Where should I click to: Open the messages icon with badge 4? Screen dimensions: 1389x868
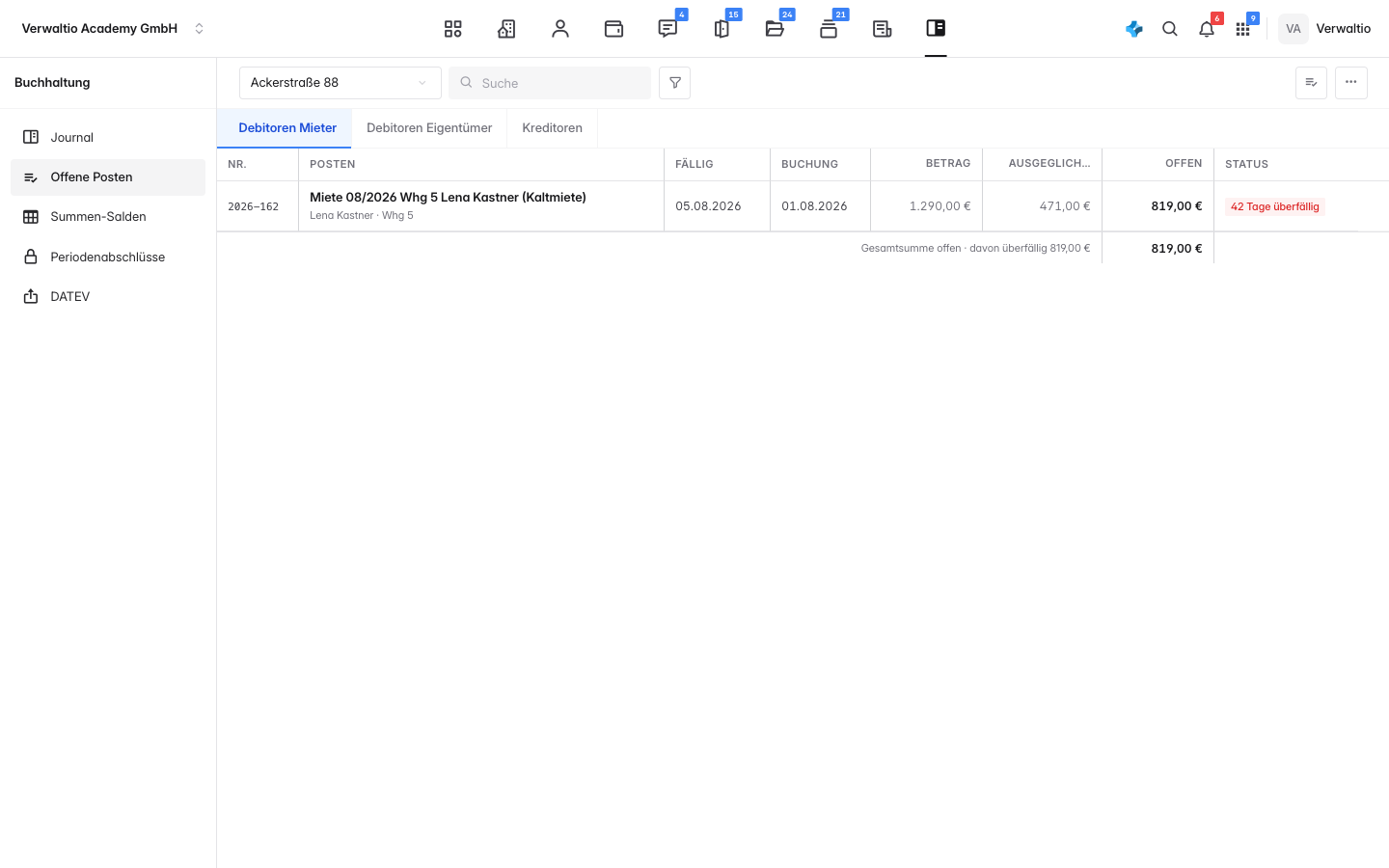click(x=667, y=29)
